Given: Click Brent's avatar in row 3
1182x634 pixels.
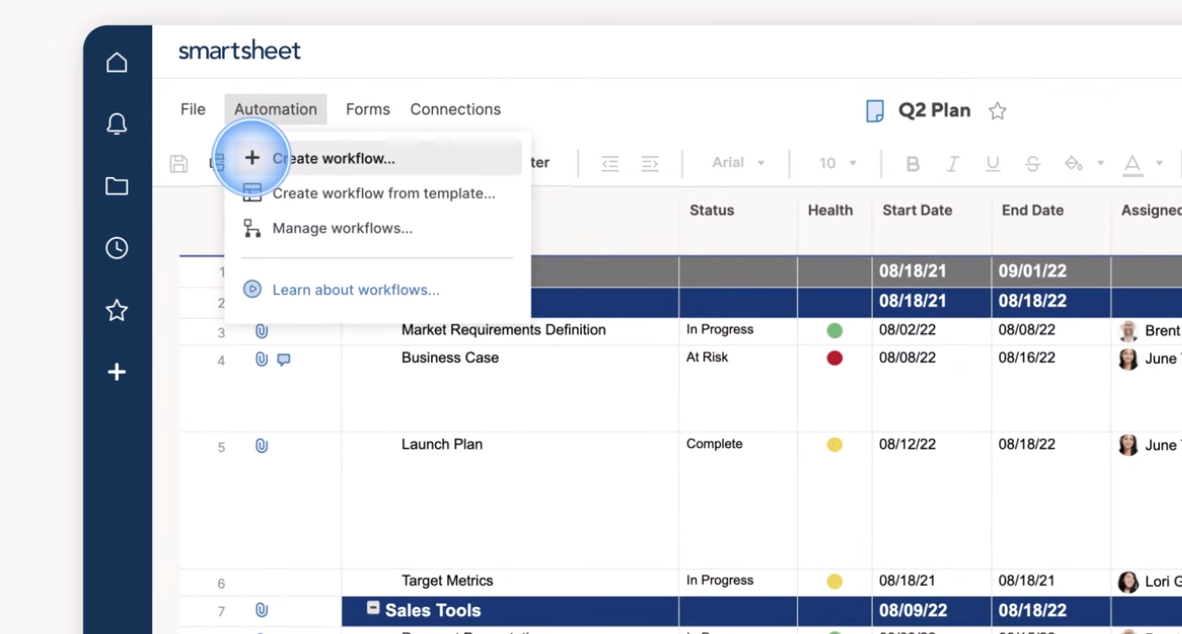Looking at the screenshot, I should (1128, 331).
